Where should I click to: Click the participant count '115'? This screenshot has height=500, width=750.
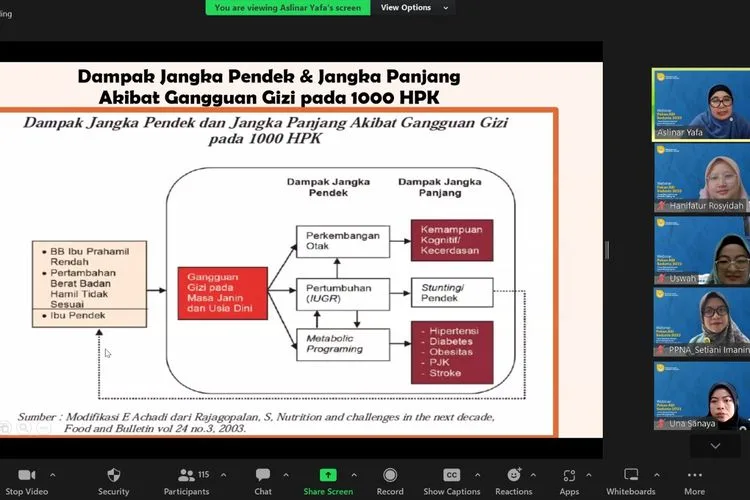[x=204, y=474]
